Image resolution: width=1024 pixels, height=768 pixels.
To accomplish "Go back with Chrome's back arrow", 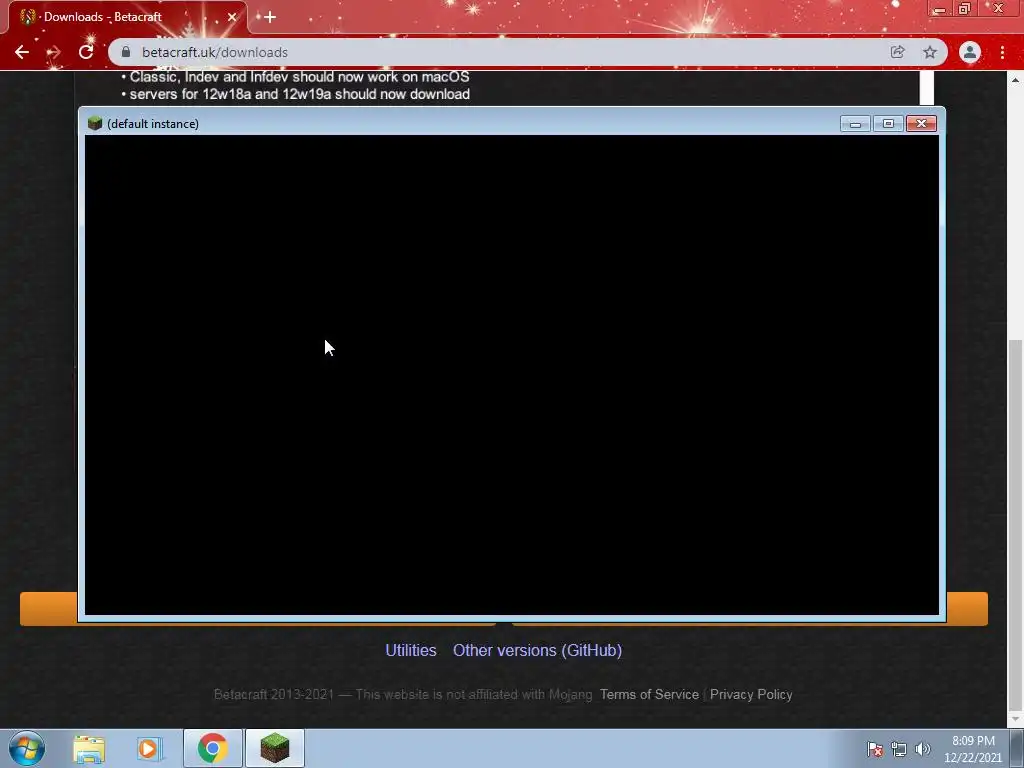I will [x=22, y=52].
